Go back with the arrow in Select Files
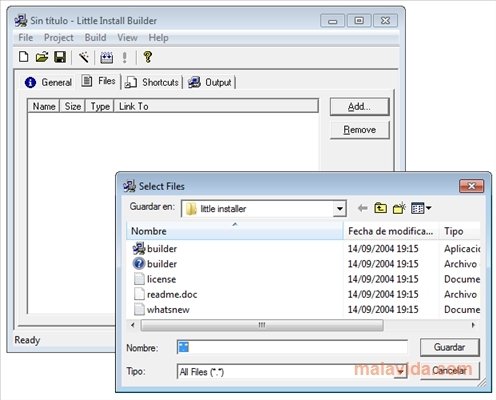 362,208
